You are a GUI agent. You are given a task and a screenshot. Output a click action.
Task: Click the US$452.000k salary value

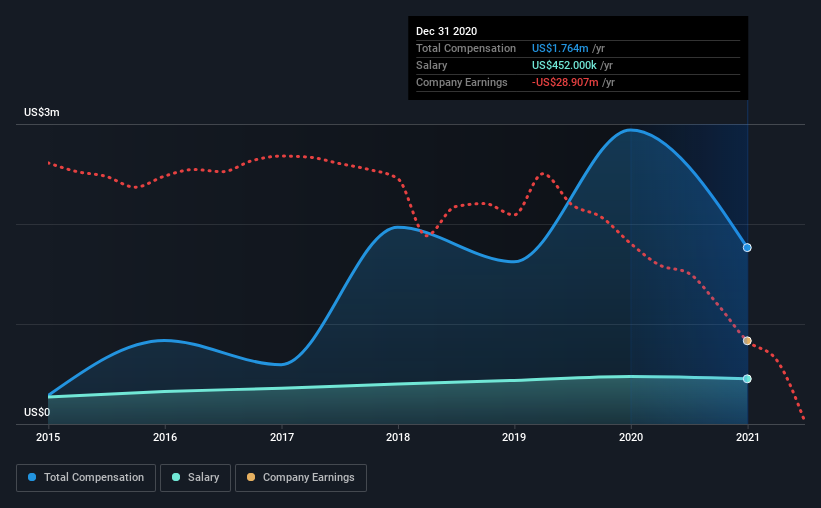(x=564, y=65)
